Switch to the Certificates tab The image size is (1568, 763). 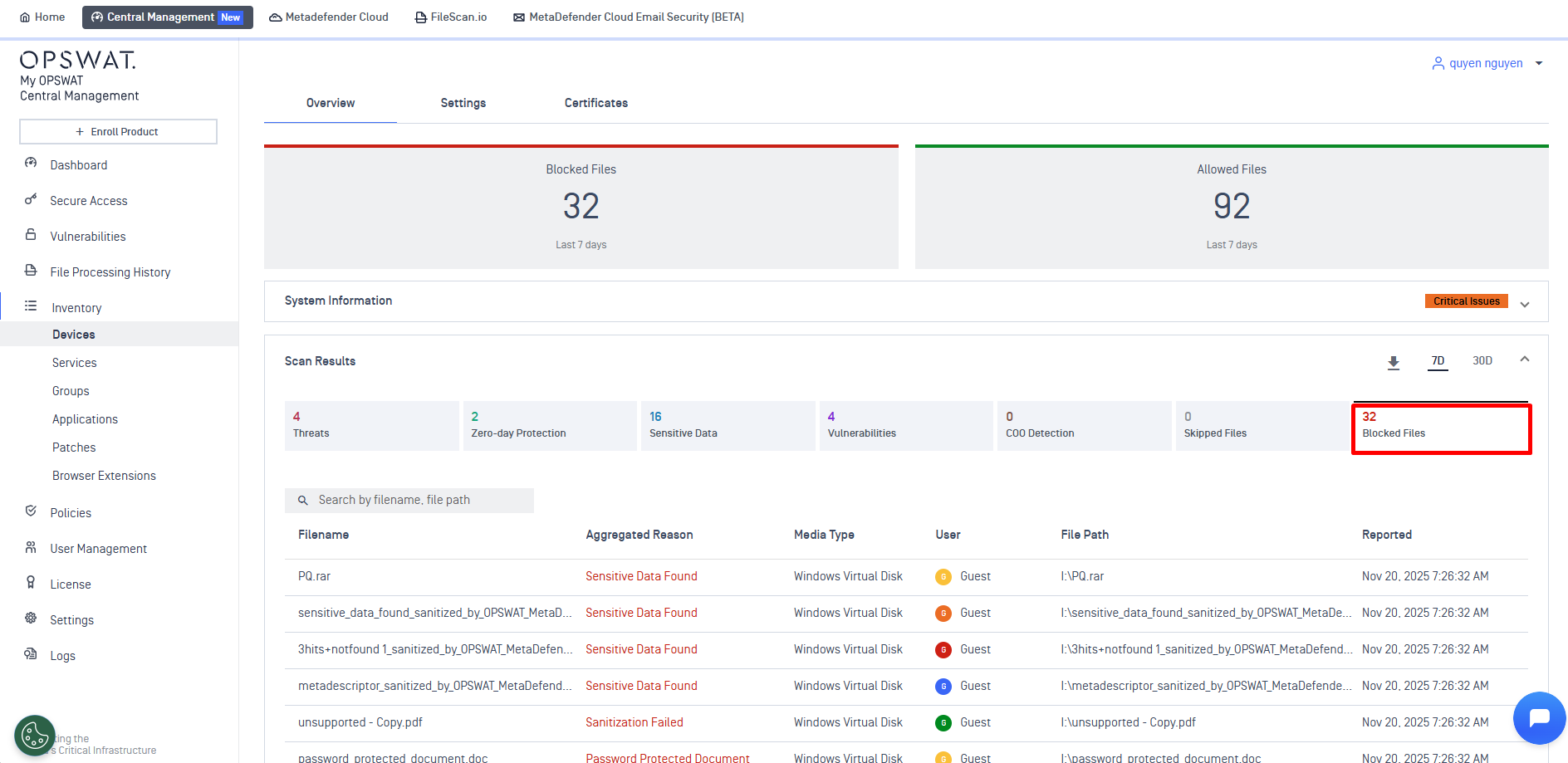pos(595,103)
